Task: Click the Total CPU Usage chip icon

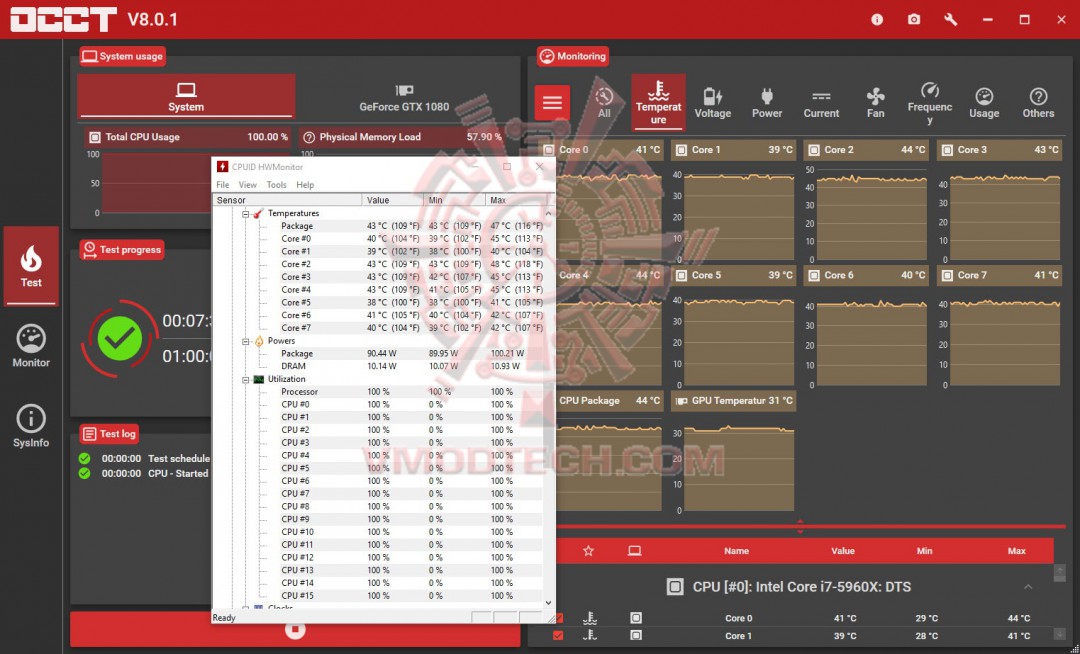Action: pyautogui.click(x=95, y=137)
